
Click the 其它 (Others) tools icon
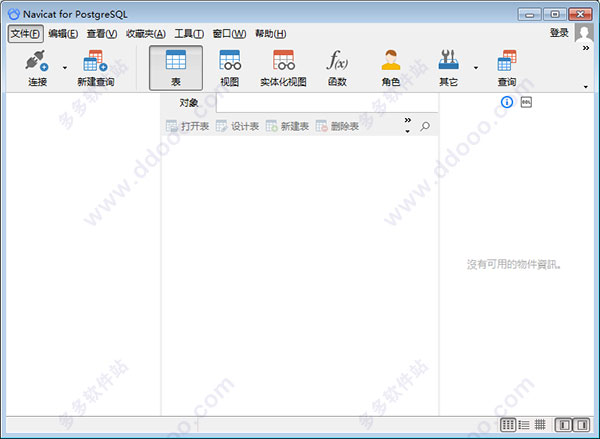pyautogui.click(x=448, y=60)
